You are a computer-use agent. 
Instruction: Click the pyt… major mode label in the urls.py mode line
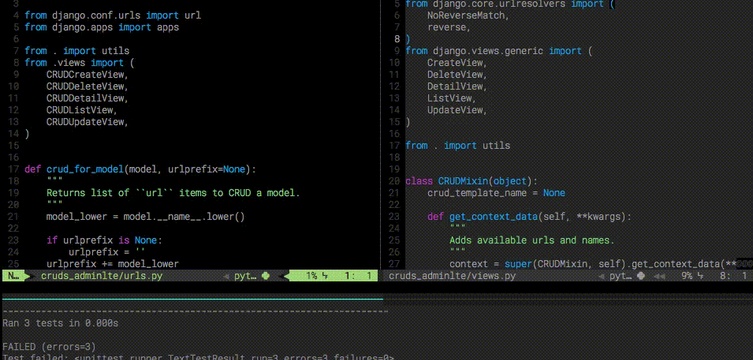coord(245,276)
